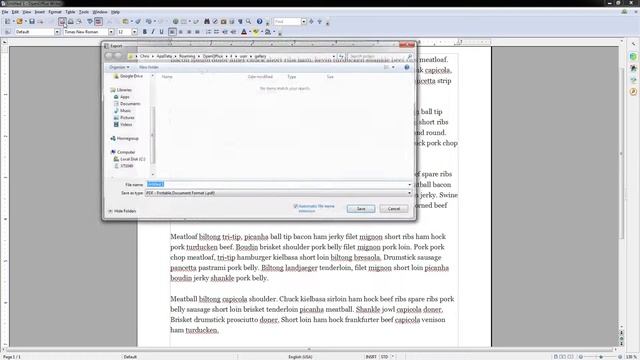The width and height of the screenshot is (640, 360).
Task: Select Pictures library in navigation pane
Action: (x=124, y=118)
